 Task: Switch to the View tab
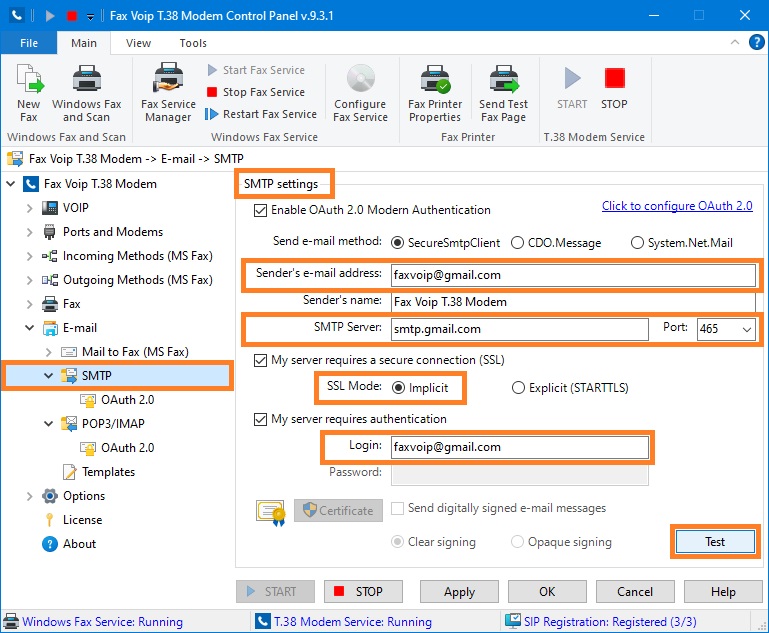(x=138, y=43)
